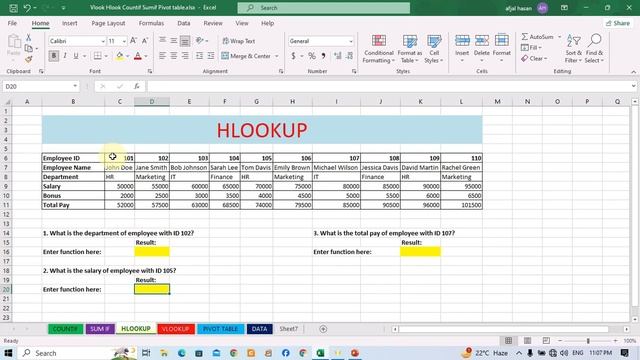Screen dimensions: 640x360
Task: Toggle Italic formatting
Action: 64,56
